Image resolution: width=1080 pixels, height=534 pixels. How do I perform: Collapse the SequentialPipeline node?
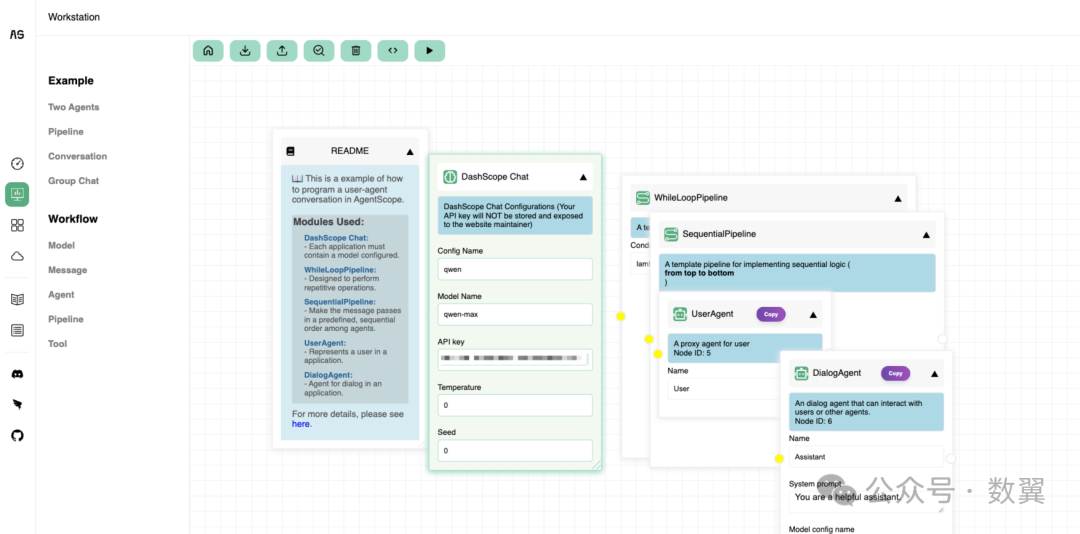point(926,234)
